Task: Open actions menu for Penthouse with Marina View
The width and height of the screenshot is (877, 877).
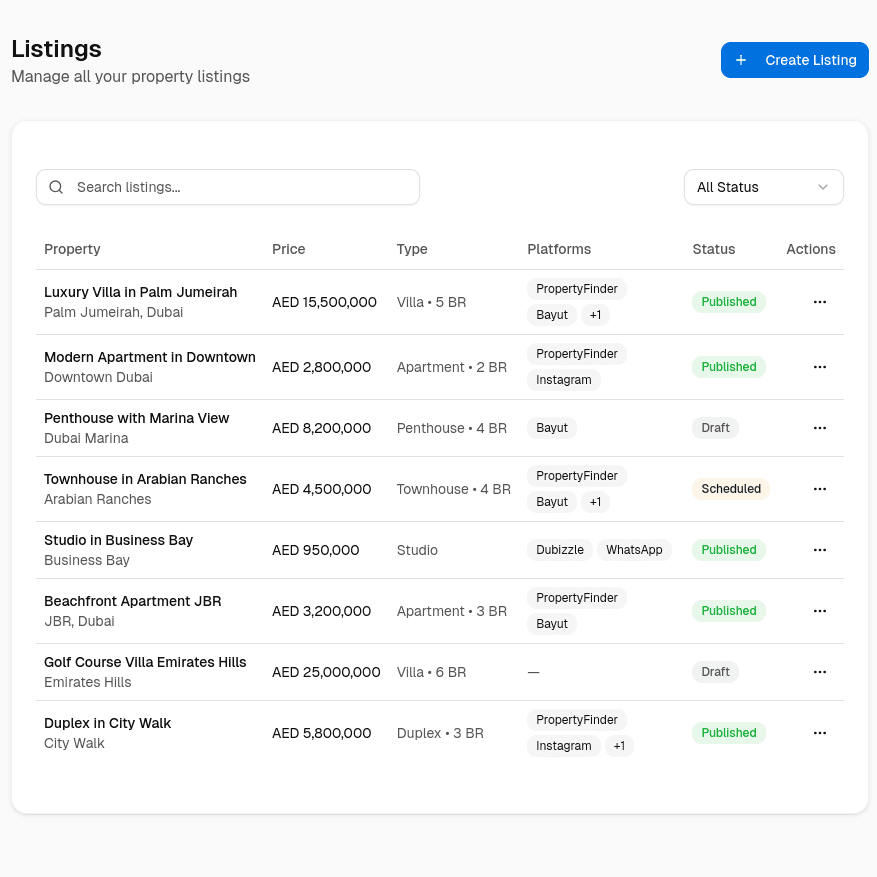Action: pos(819,428)
